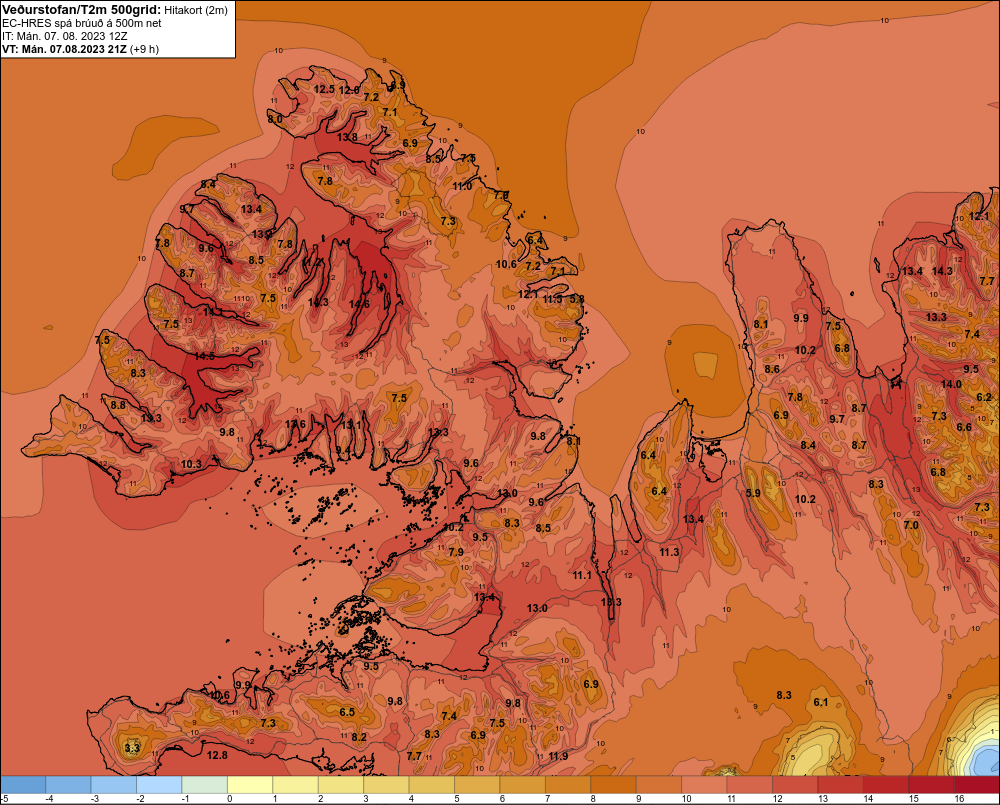Click the VT valid time 21Z line

click(x=64, y=49)
